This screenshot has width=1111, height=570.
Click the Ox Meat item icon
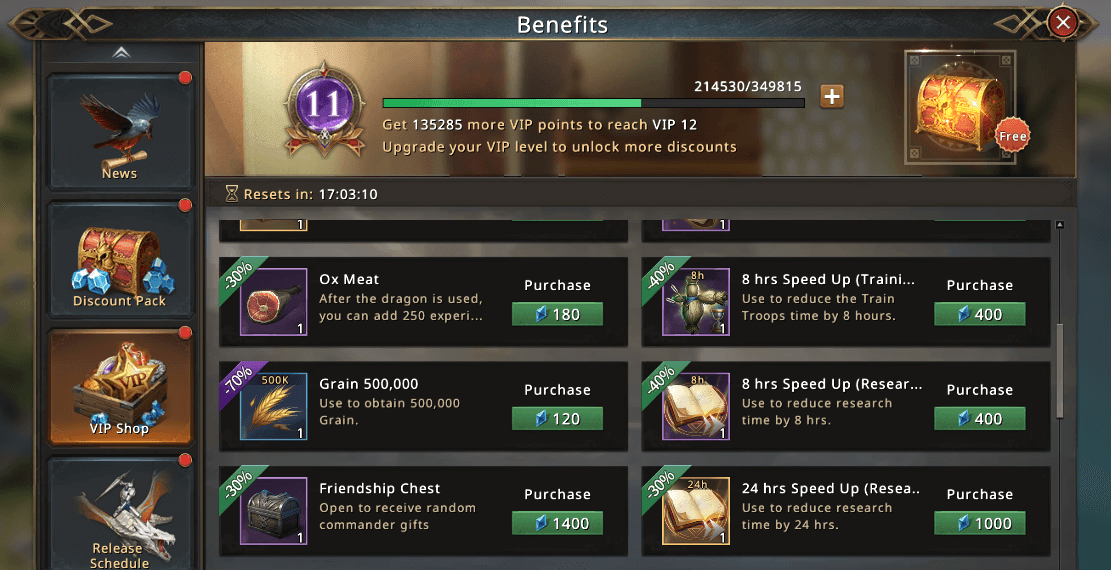[273, 302]
